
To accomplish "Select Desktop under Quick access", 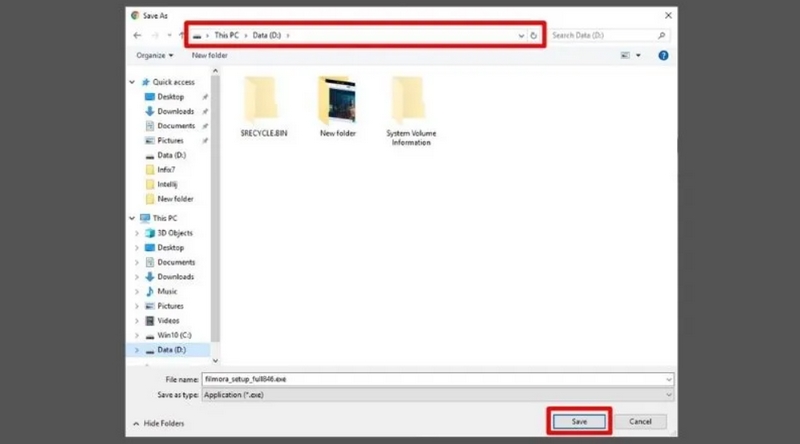I will point(170,97).
